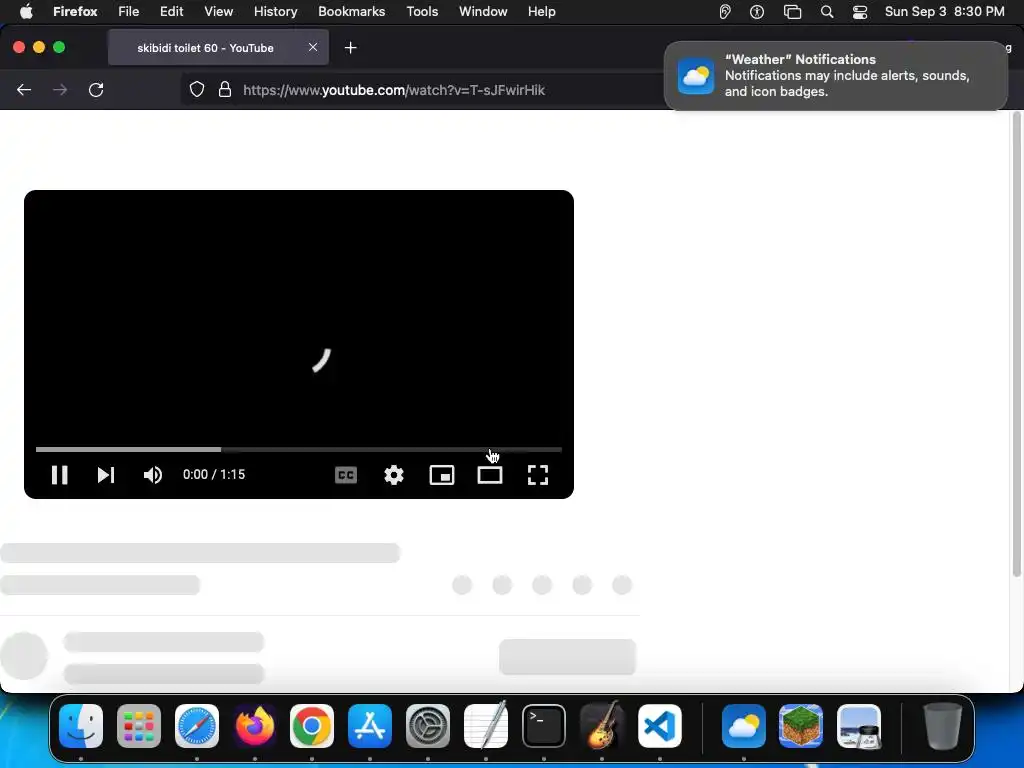Open Launchpad from the Dock
The height and width of the screenshot is (768, 1024).
coord(139,726)
